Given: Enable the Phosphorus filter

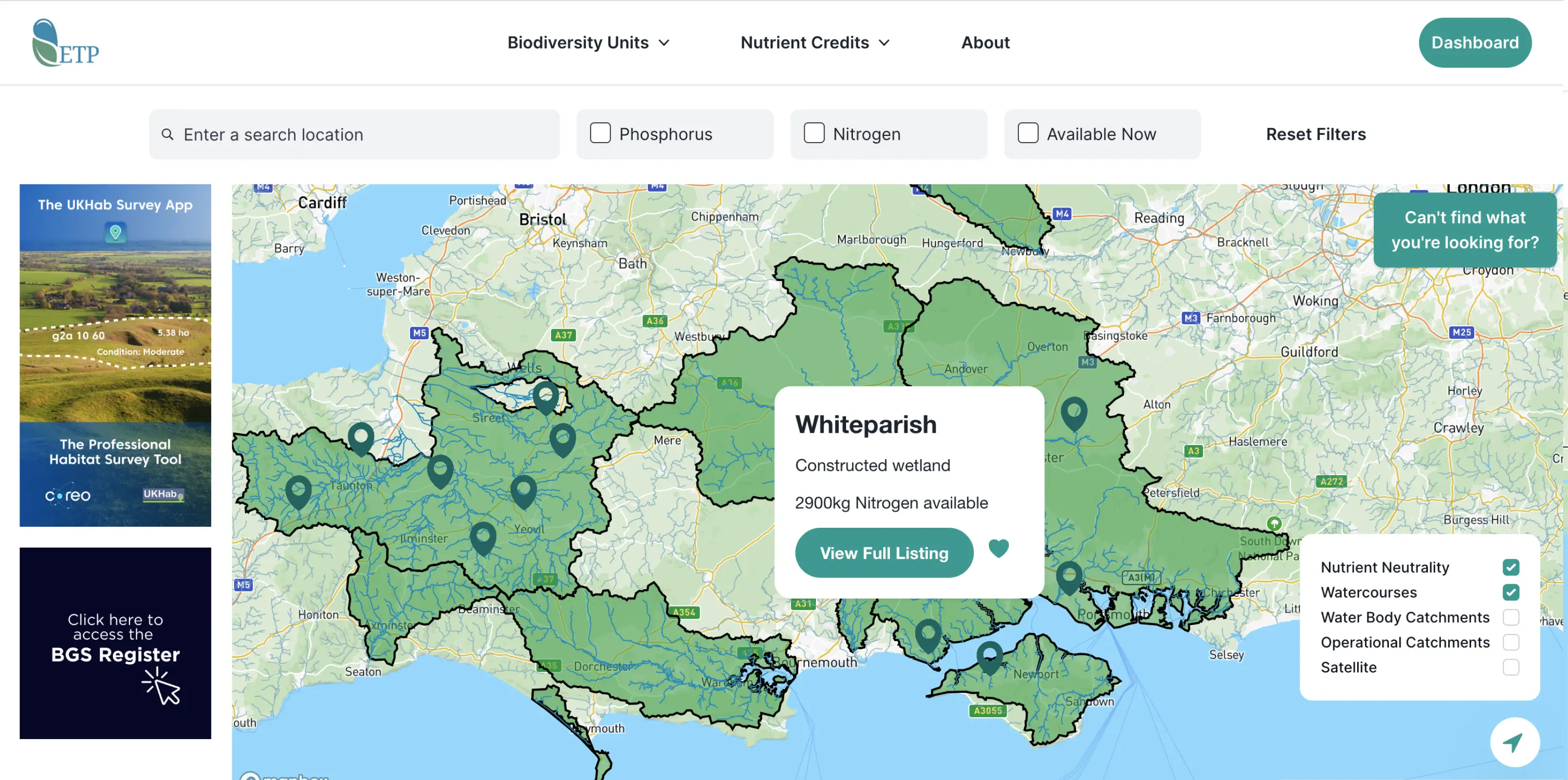Looking at the screenshot, I should click(600, 133).
